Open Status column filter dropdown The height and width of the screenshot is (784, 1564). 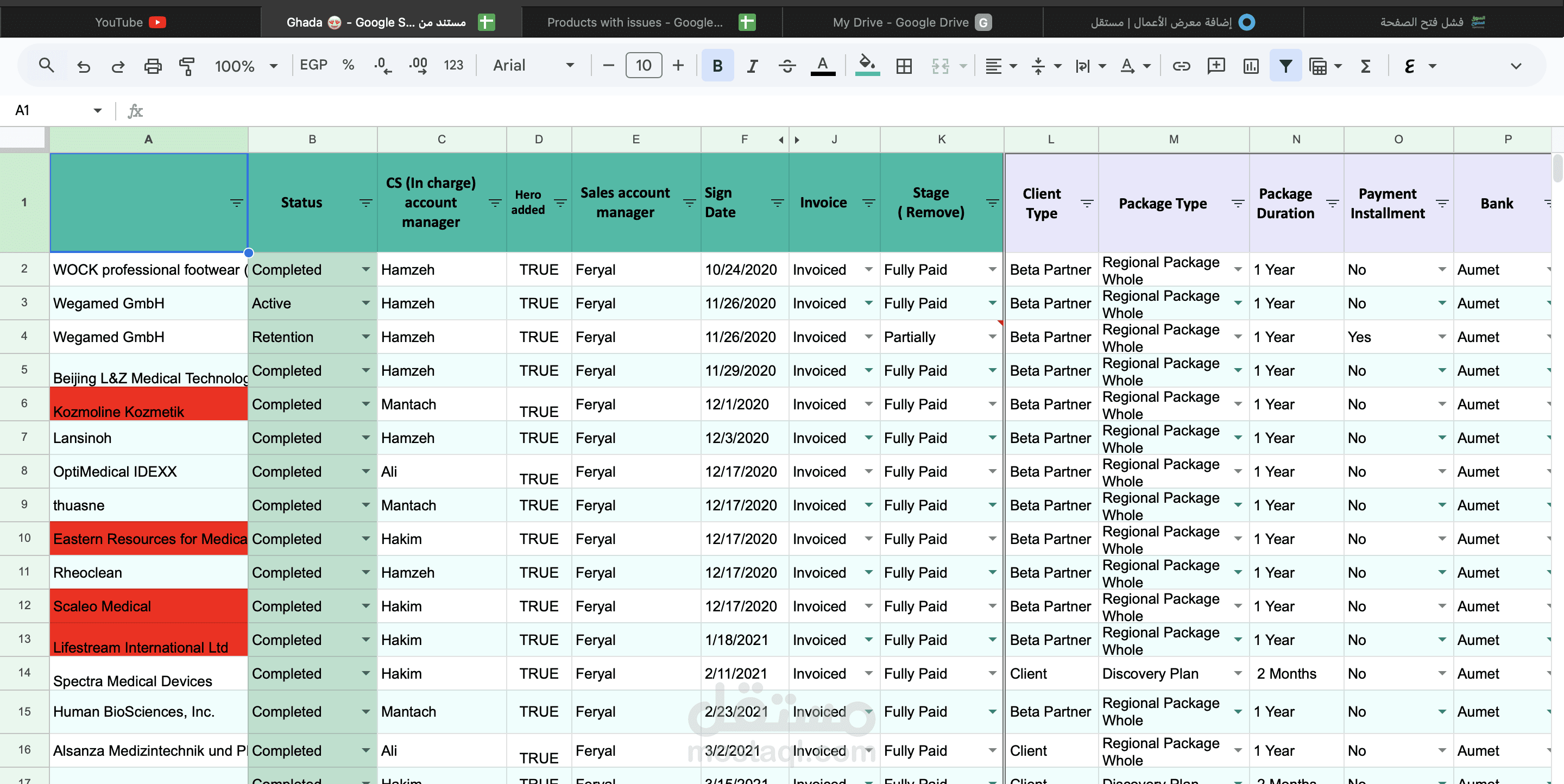point(365,203)
